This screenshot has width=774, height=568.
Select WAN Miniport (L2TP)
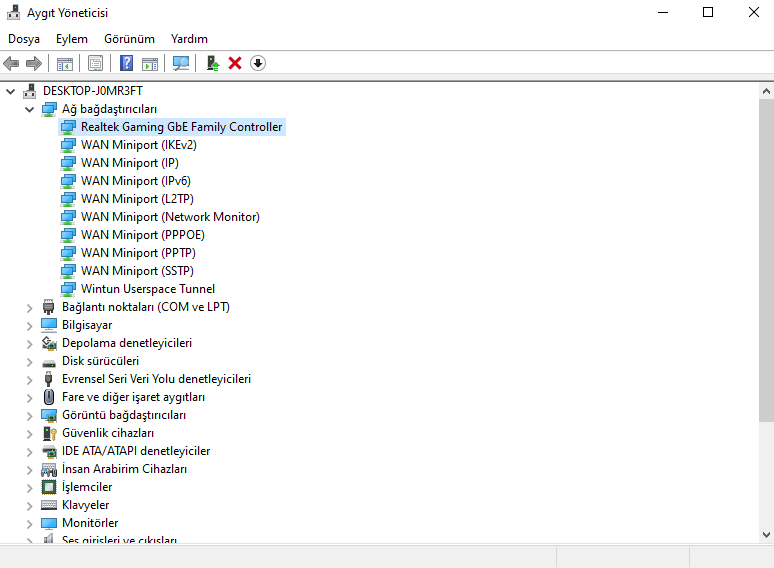[137, 199]
